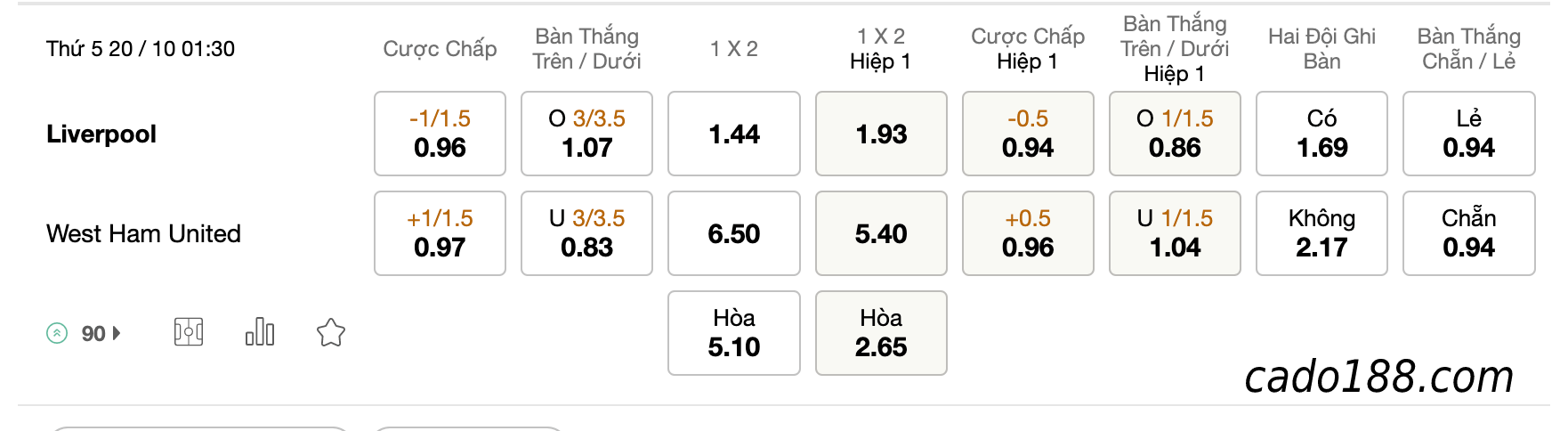Viewport: 1568px width, 431px height.
Task: Click the football pitch lineup icon
Action: pyautogui.click(x=189, y=333)
